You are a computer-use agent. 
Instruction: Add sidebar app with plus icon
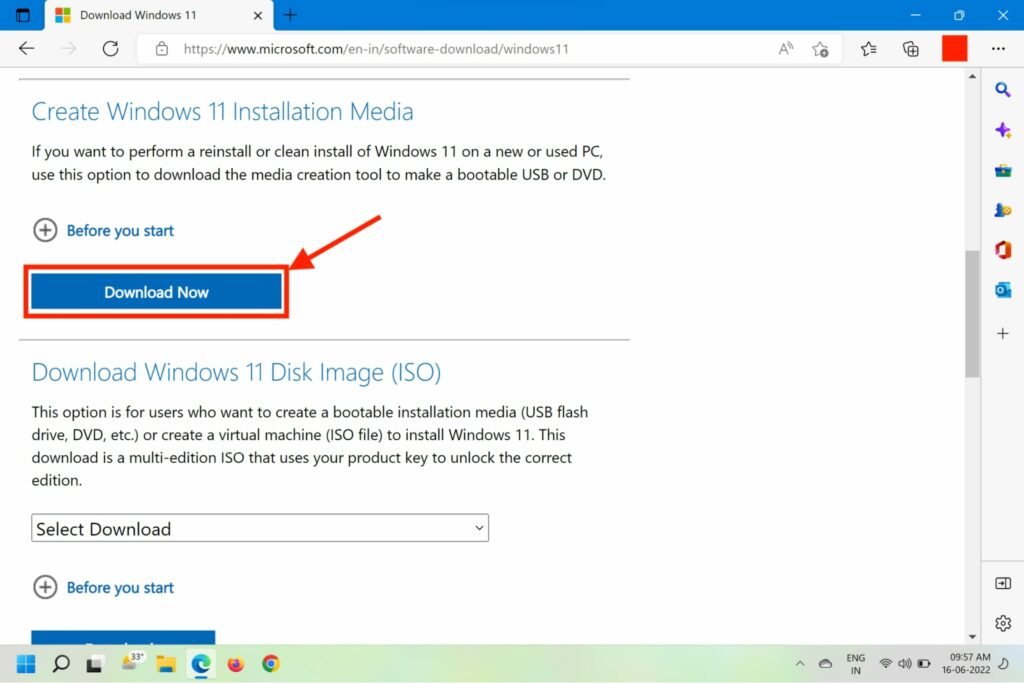coord(1002,334)
